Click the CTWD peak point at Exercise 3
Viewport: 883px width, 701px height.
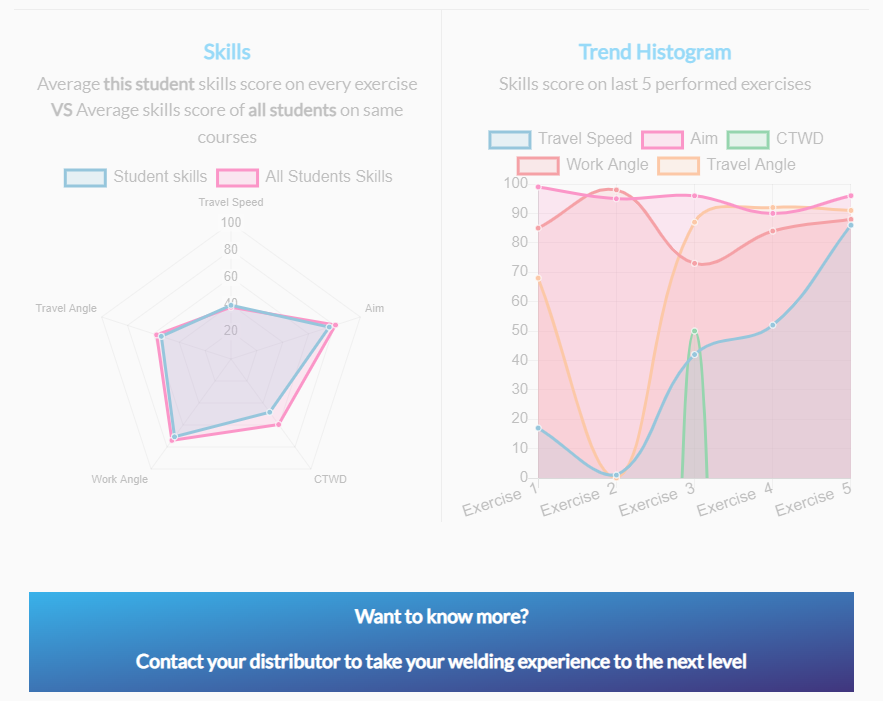[694, 331]
